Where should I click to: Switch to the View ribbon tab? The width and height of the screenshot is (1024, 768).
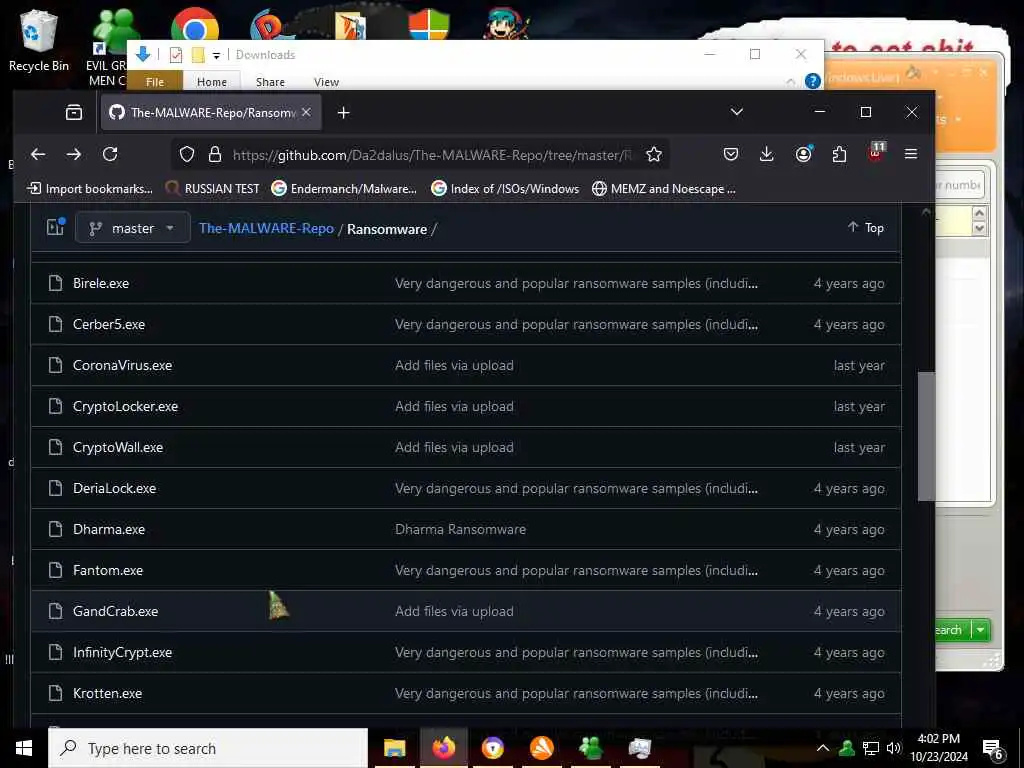(326, 82)
